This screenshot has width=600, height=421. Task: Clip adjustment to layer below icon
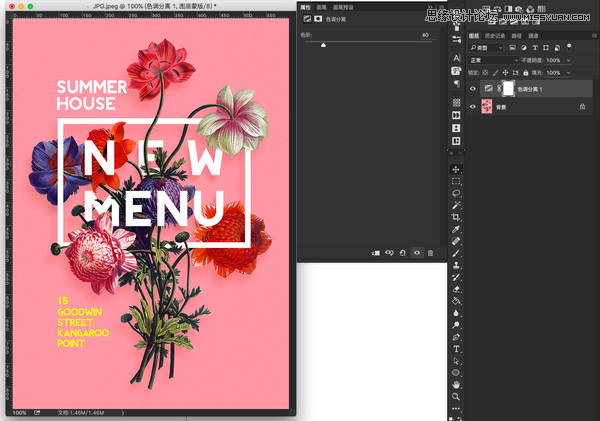(x=376, y=253)
